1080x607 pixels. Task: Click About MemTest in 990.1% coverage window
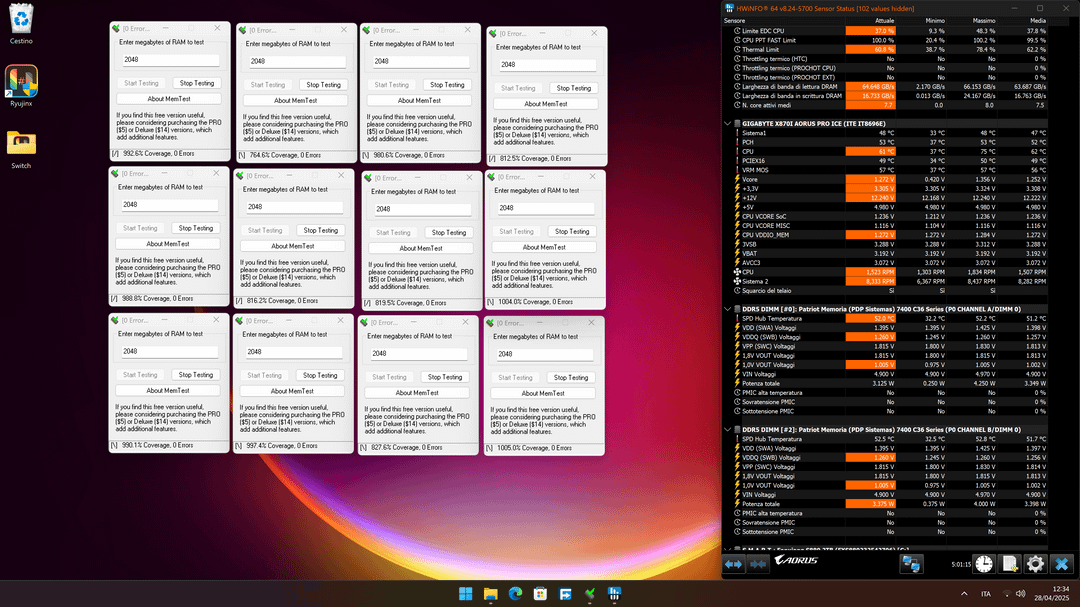tap(168, 391)
